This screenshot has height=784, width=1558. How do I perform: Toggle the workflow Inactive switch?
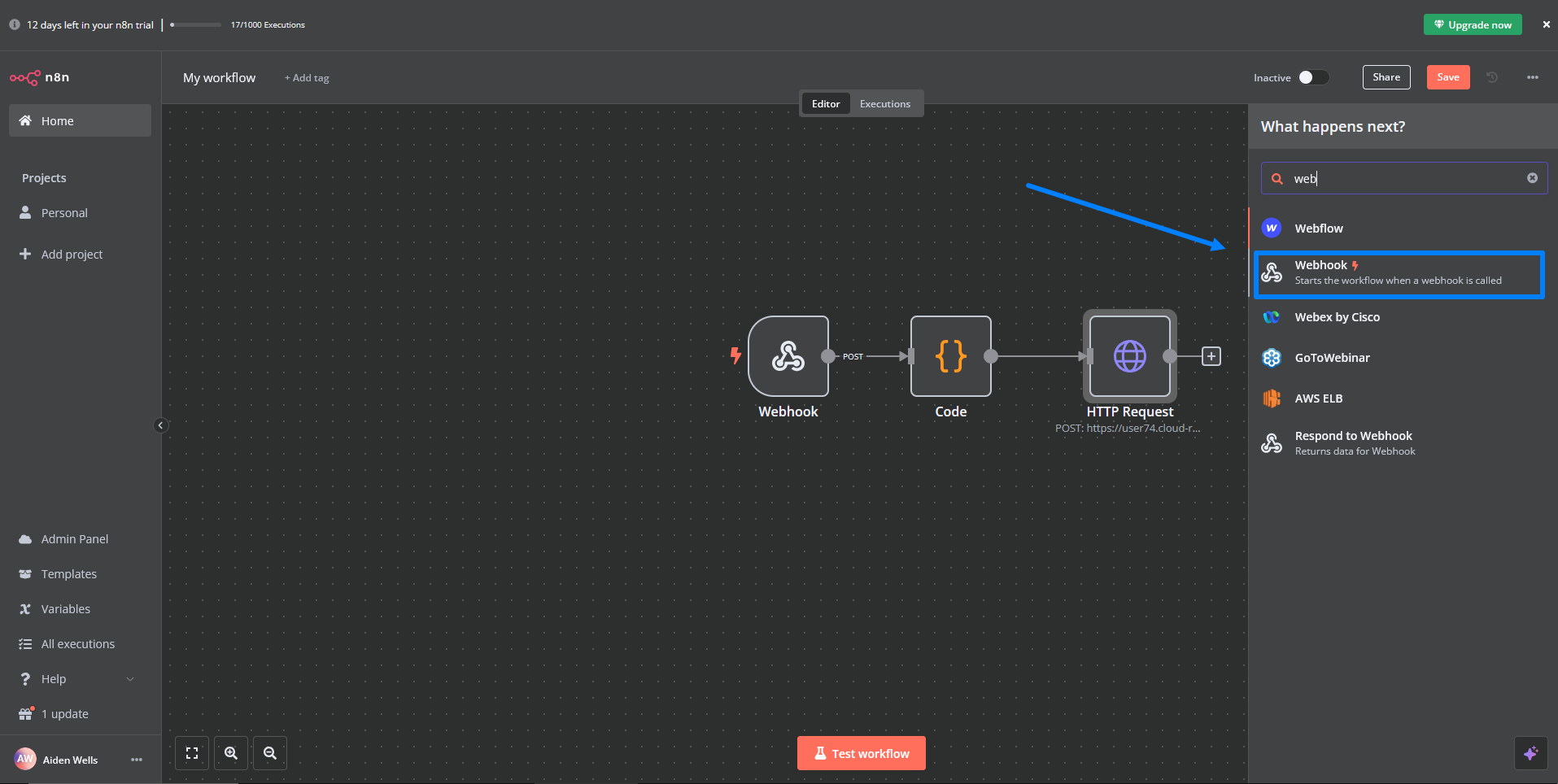[x=1313, y=77]
